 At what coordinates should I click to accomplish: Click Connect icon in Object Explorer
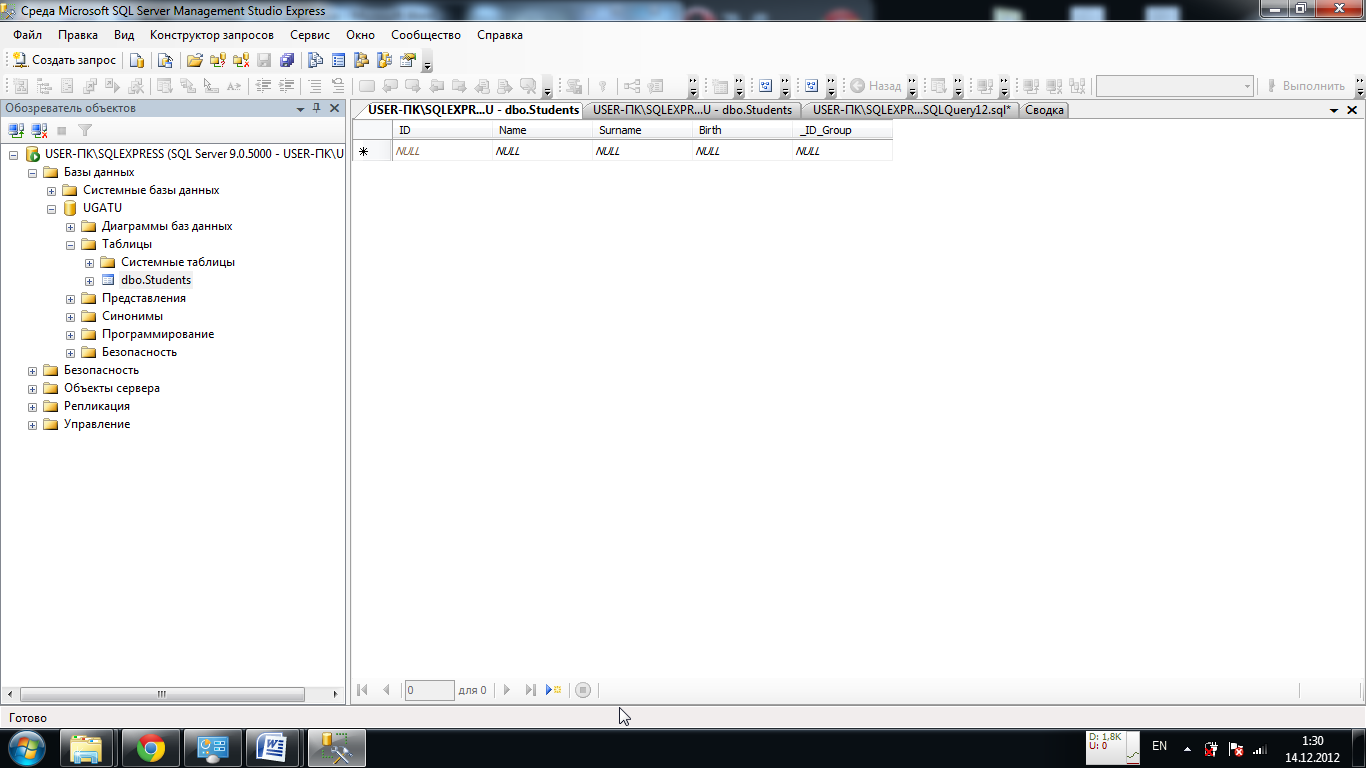click(x=16, y=130)
